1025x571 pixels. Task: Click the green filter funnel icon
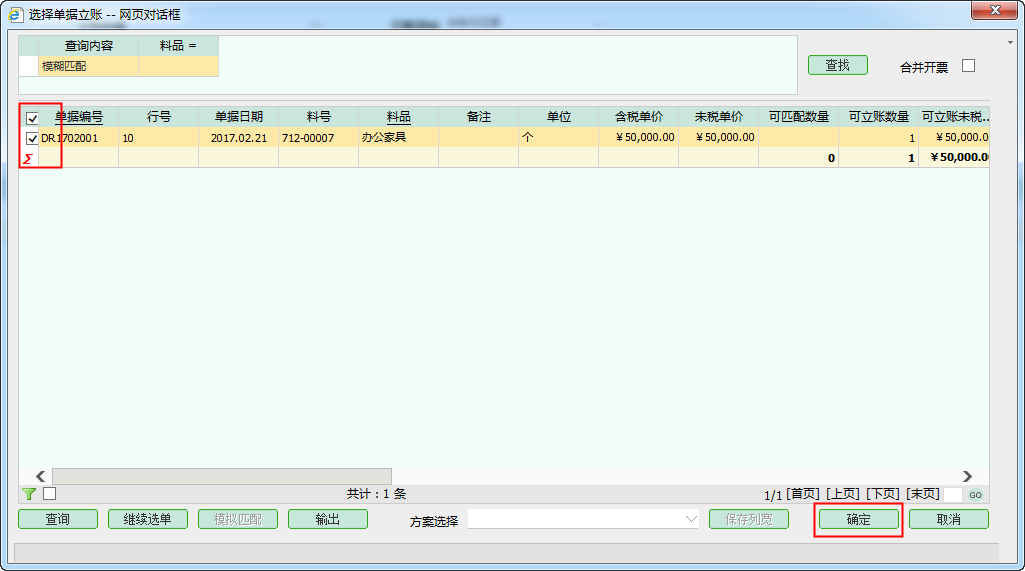(29, 494)
